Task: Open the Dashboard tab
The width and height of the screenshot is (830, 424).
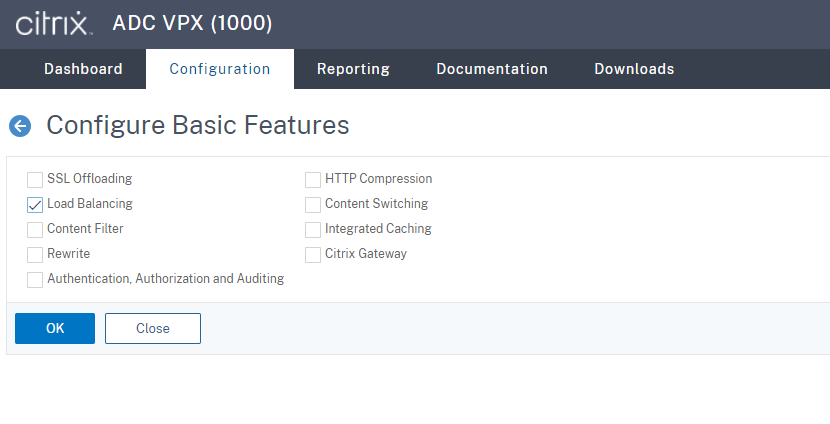Action: [83, 69]
